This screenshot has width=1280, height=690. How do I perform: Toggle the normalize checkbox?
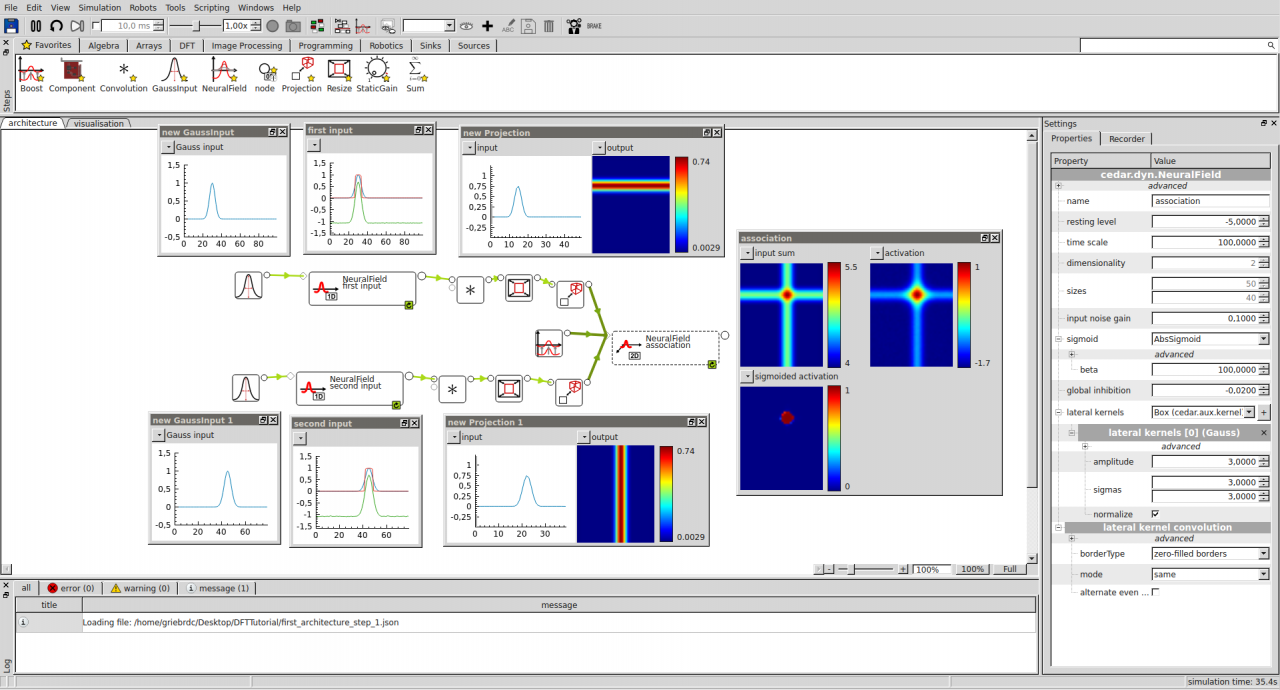(x=1156, y=514)
